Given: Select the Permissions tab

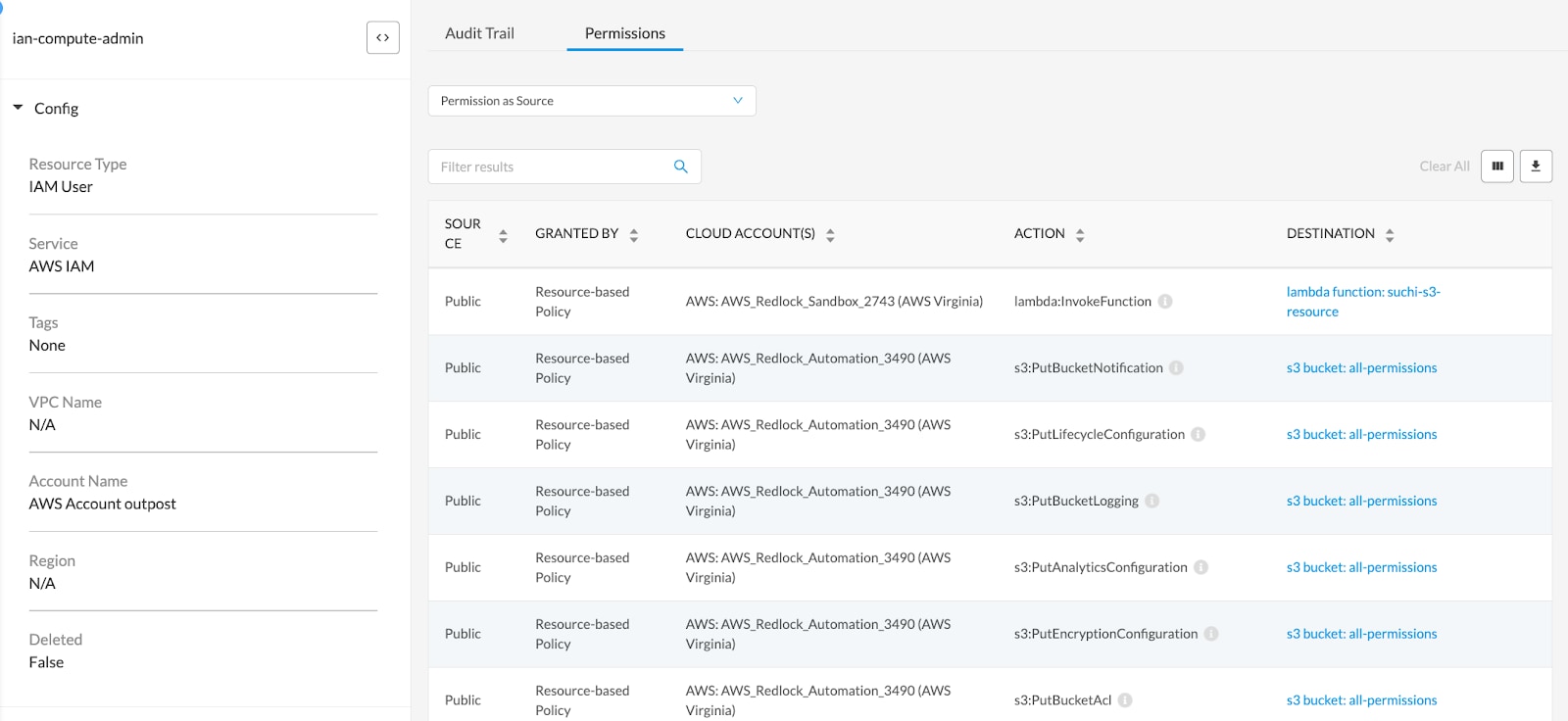Looking at the screenshot, I should [625, 33].
